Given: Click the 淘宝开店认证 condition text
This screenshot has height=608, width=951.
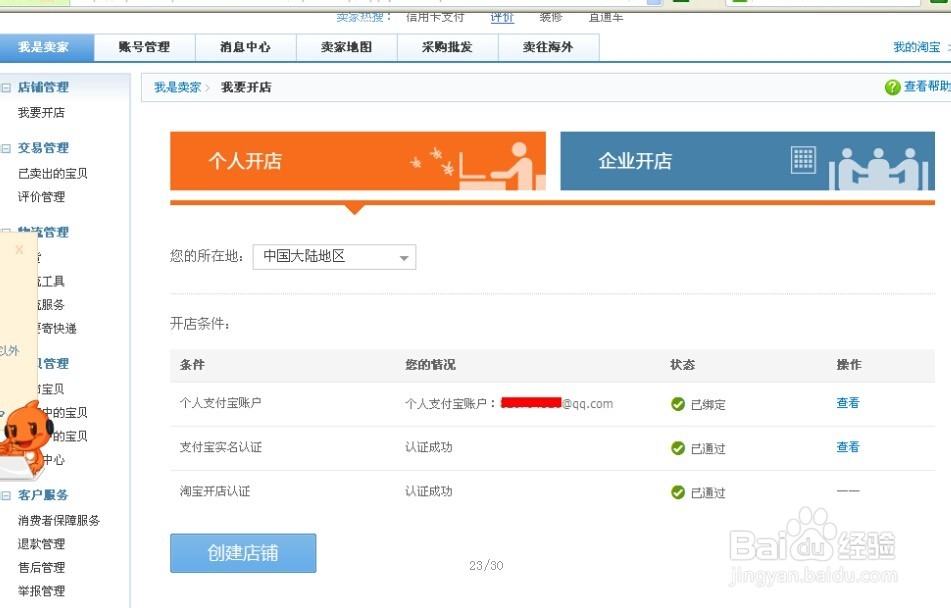Looking at the screenshot, I should (215, 491).
